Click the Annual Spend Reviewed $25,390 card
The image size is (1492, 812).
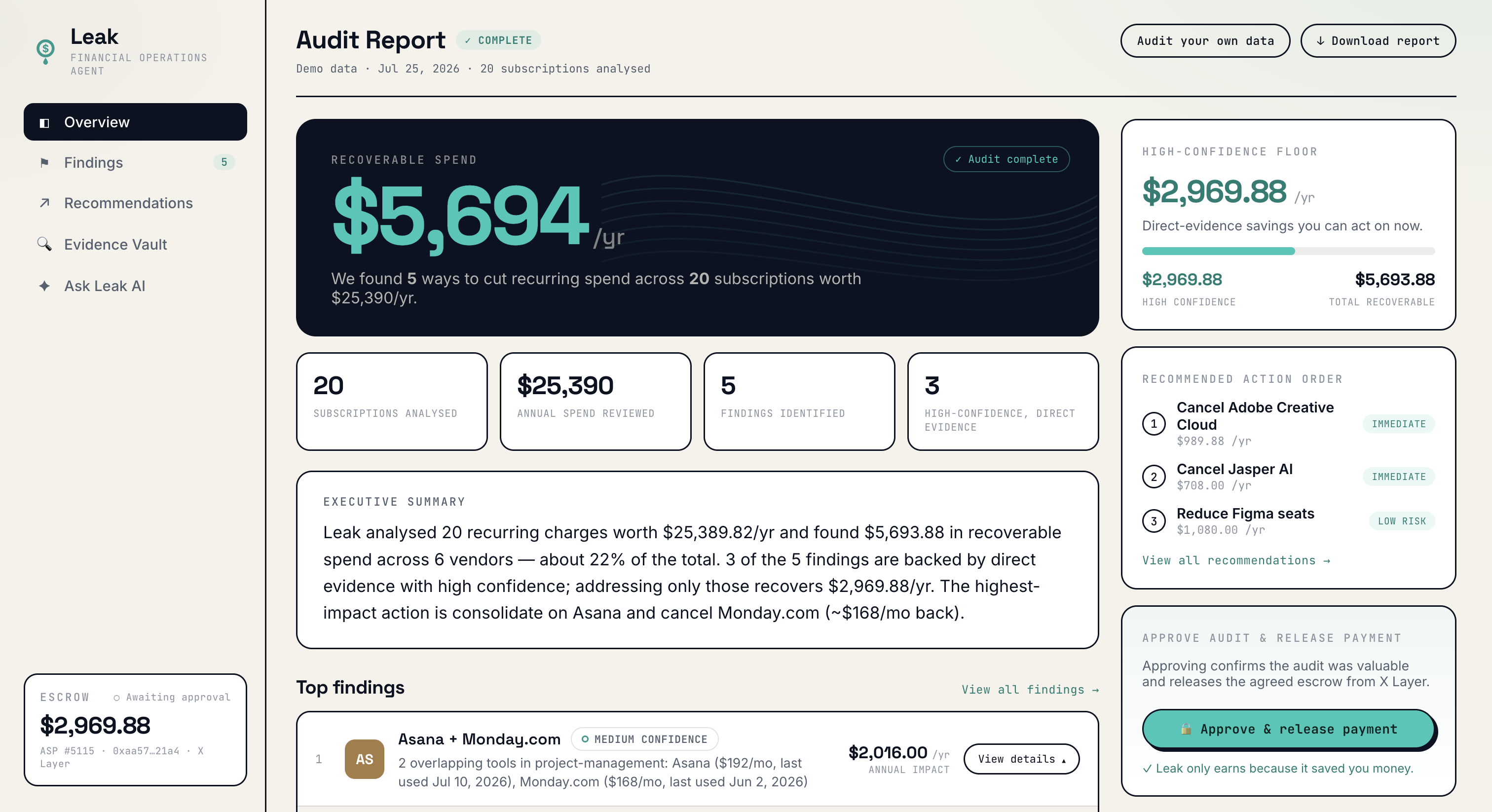(x=596, y=402)
